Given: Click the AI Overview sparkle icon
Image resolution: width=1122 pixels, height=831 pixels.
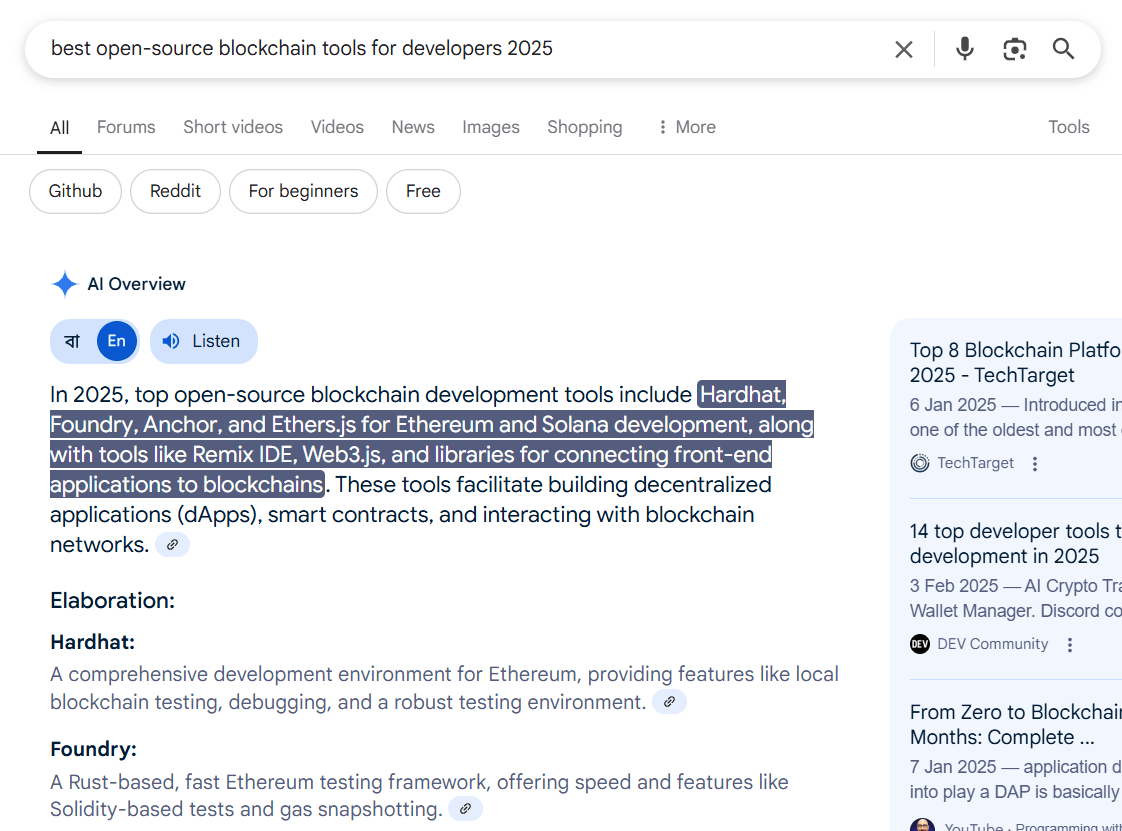Looking at the screenshot, I should (64, 284).
